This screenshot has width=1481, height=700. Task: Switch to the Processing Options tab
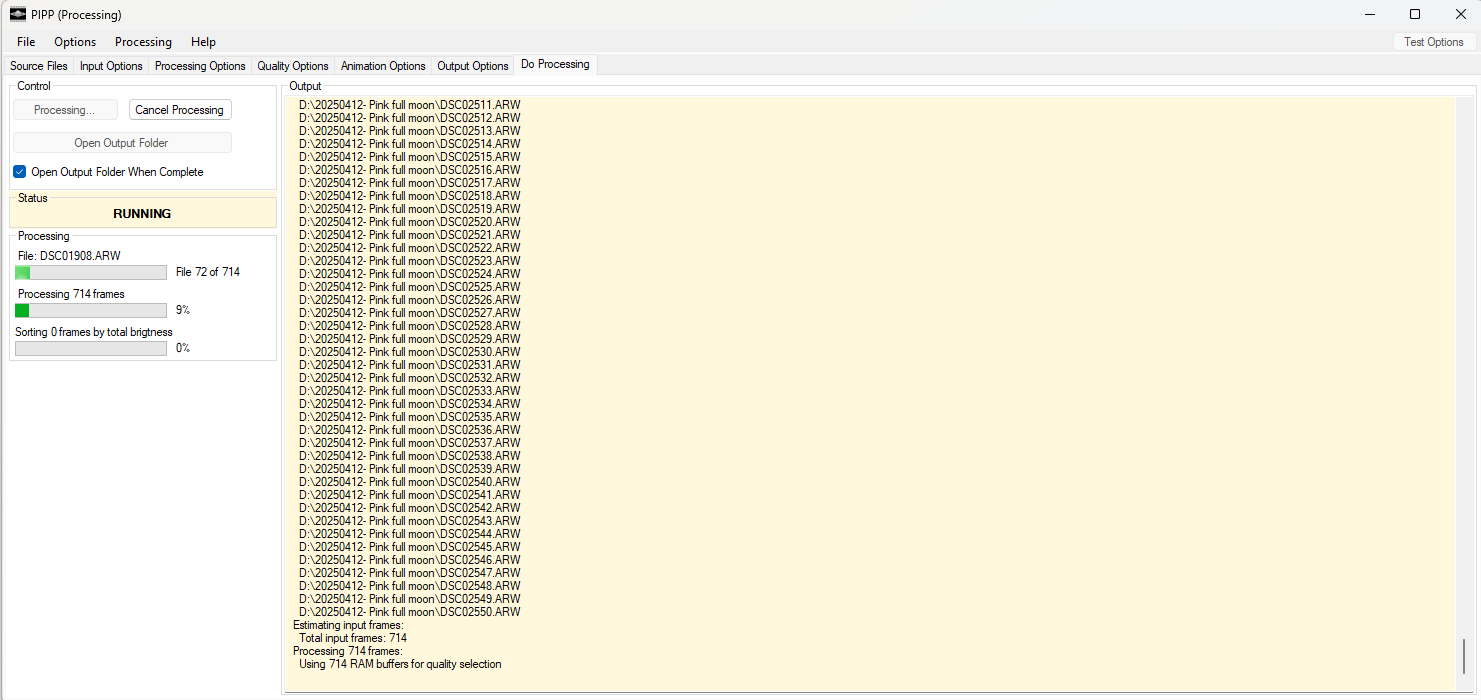click(x=200, y=66)
